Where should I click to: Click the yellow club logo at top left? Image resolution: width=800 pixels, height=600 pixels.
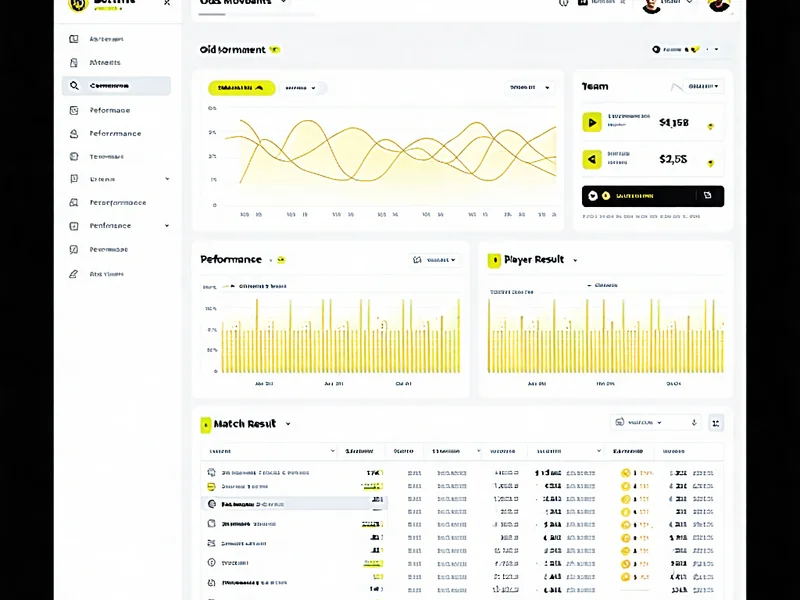[x=77, y=4]
